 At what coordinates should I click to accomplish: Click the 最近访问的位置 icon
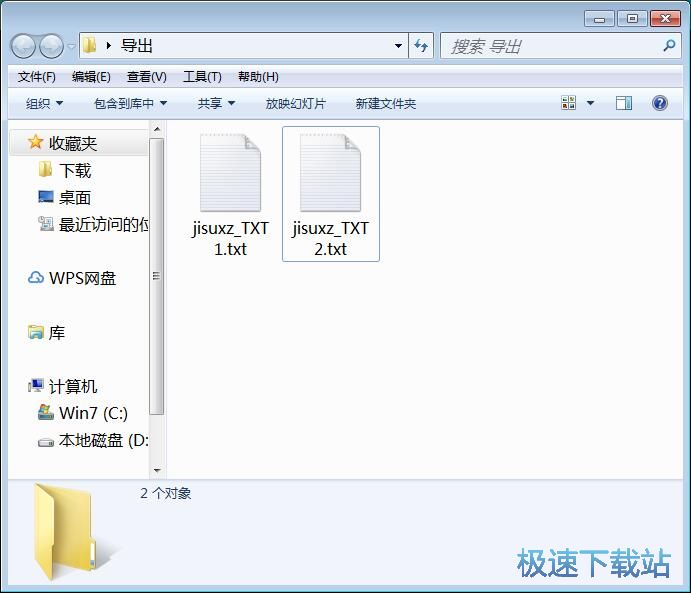(46, 224)
